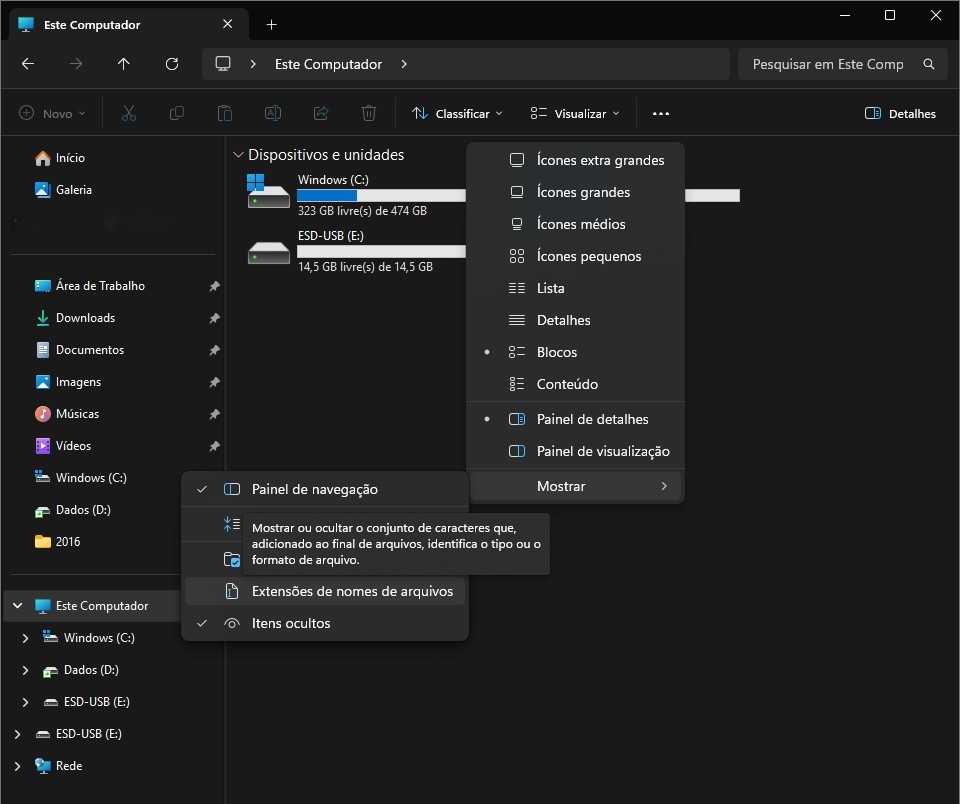Screen dimensions: 960x804
Task: Open the Classificar dropdown
Action: [457, 114]
